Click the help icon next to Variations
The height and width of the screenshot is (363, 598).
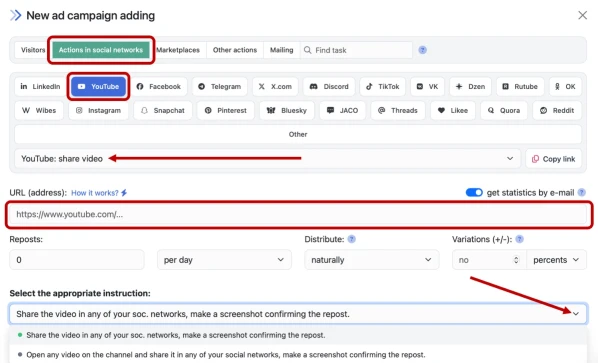[519, 239]
